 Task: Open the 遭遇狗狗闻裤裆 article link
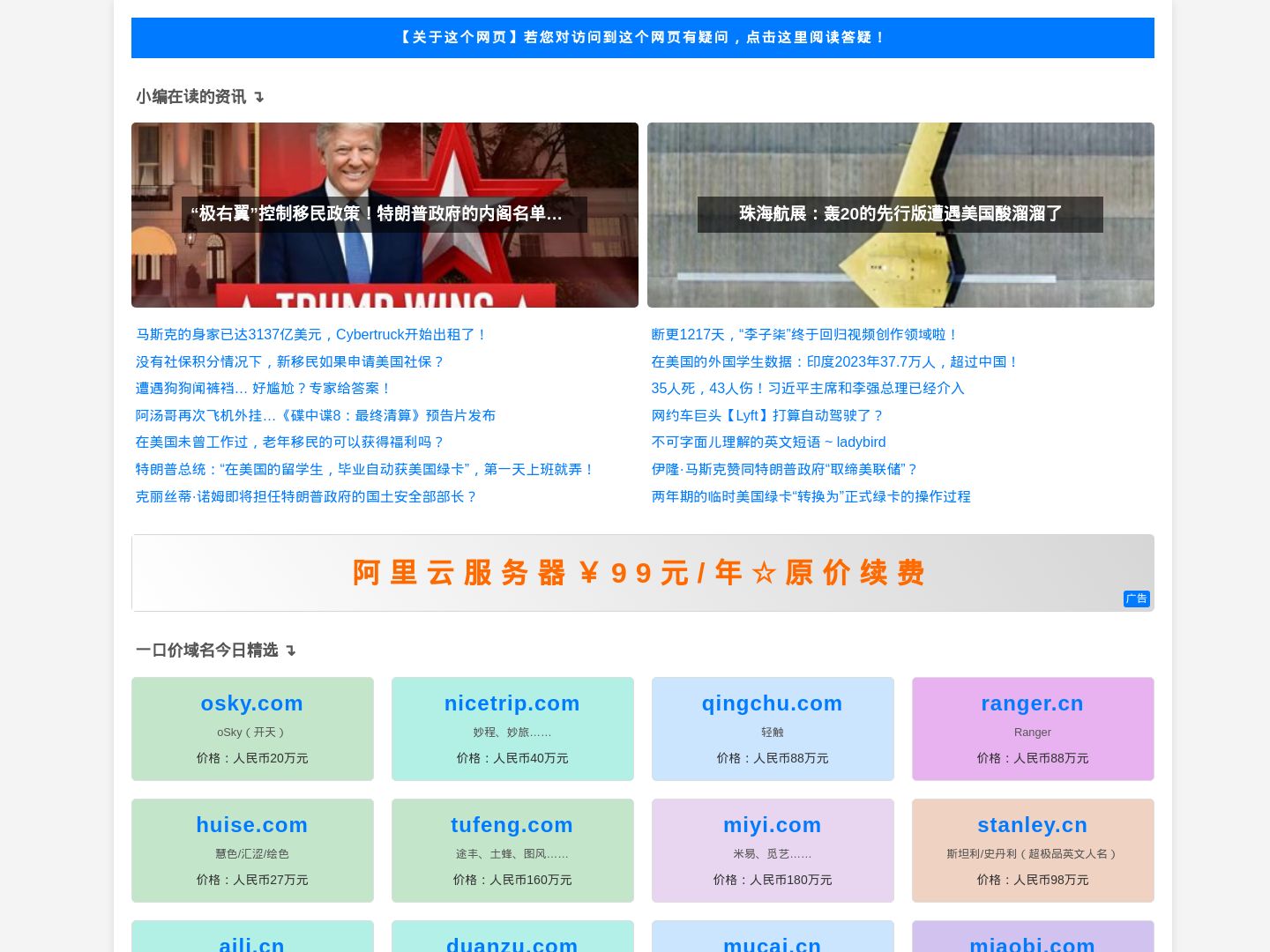(263, 389)
